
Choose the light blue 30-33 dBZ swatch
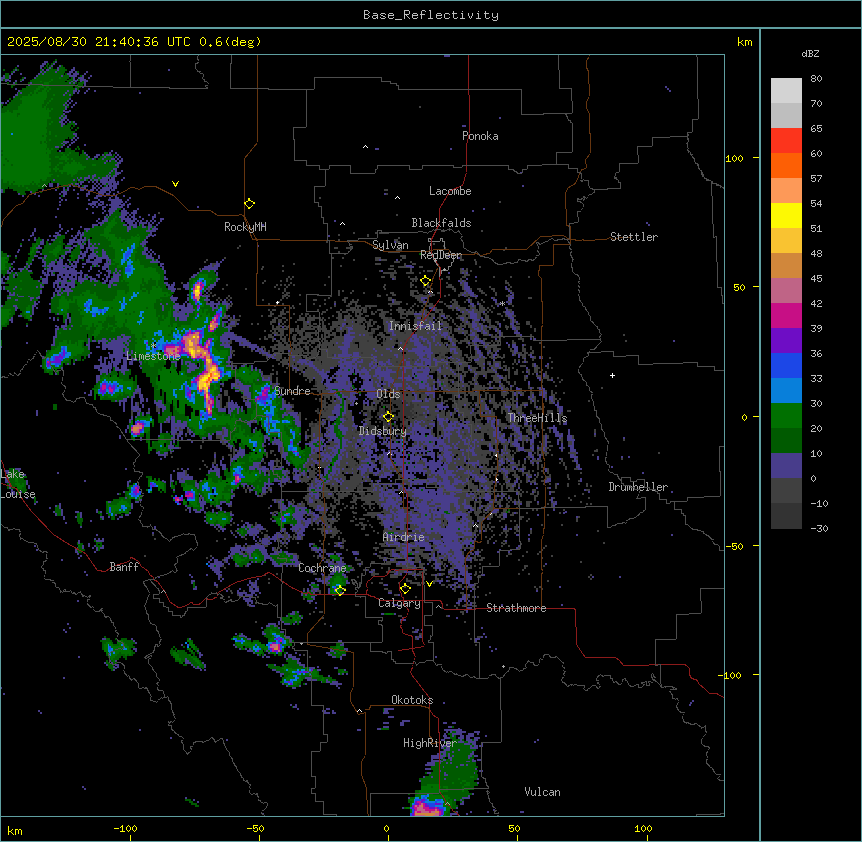tap(786, 391)
